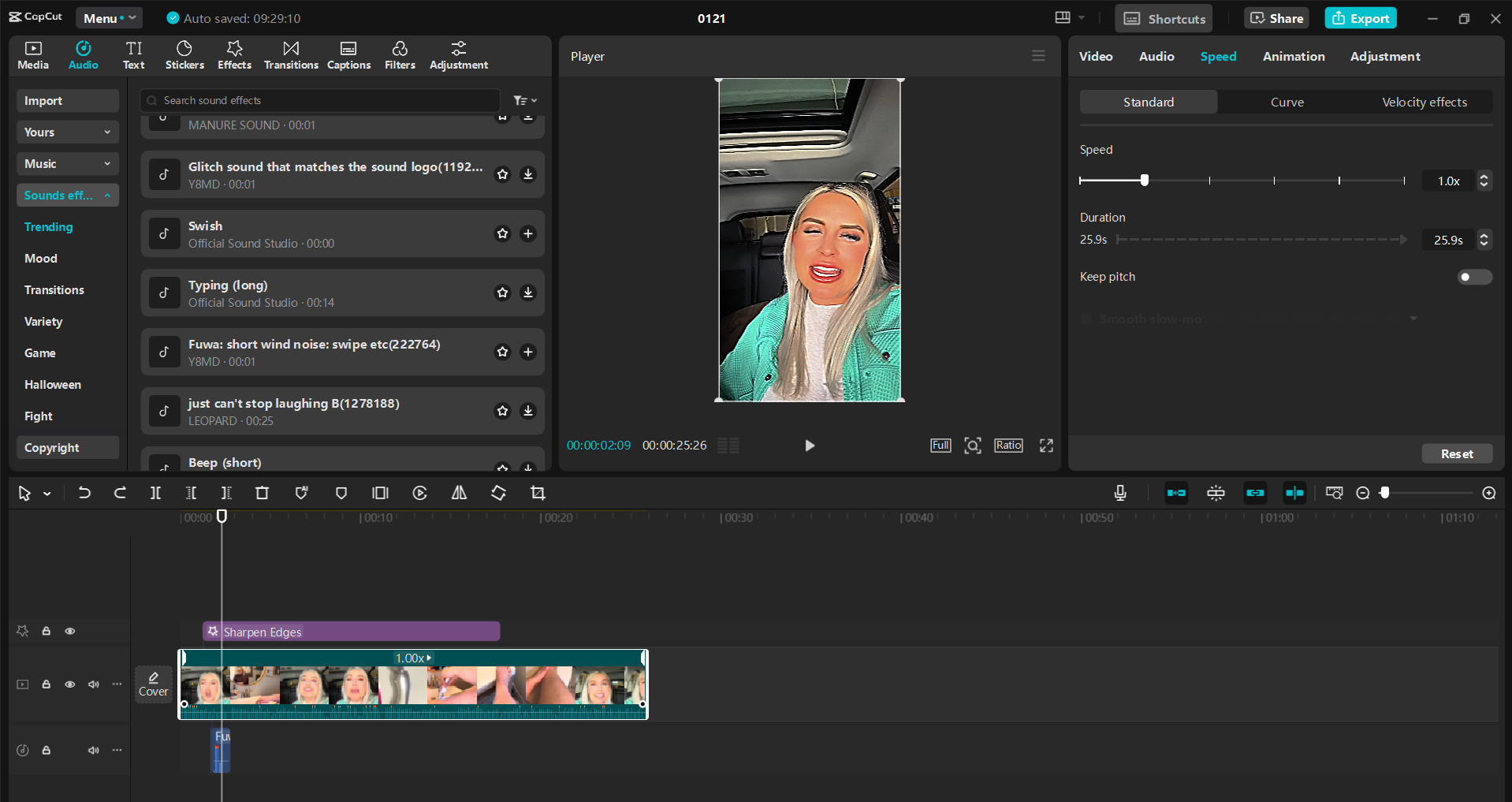The image size is (1512, 802).
Task: Open the Captions panel
Action: click(348, 55)
